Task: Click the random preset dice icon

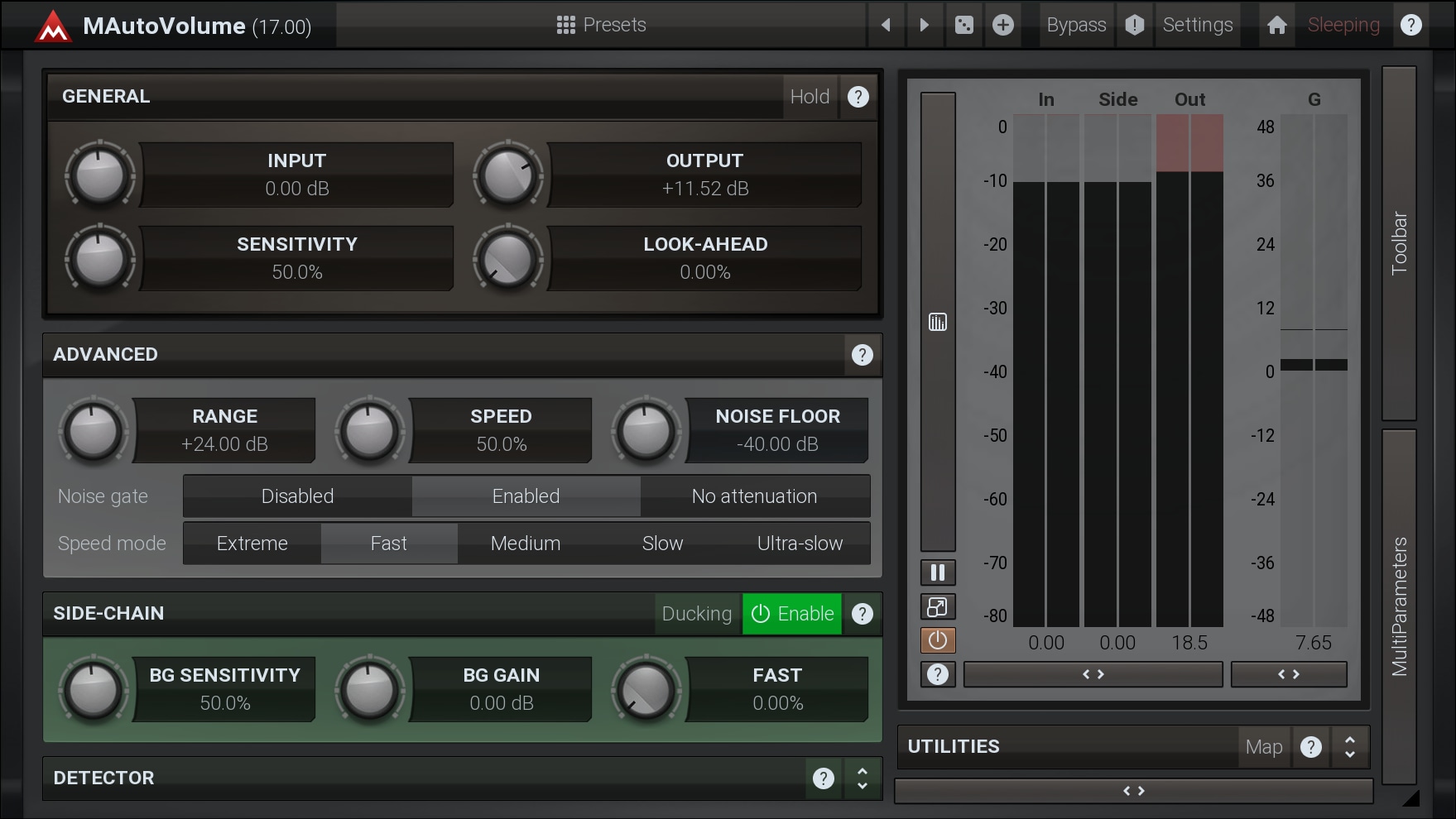Action: 963,25
